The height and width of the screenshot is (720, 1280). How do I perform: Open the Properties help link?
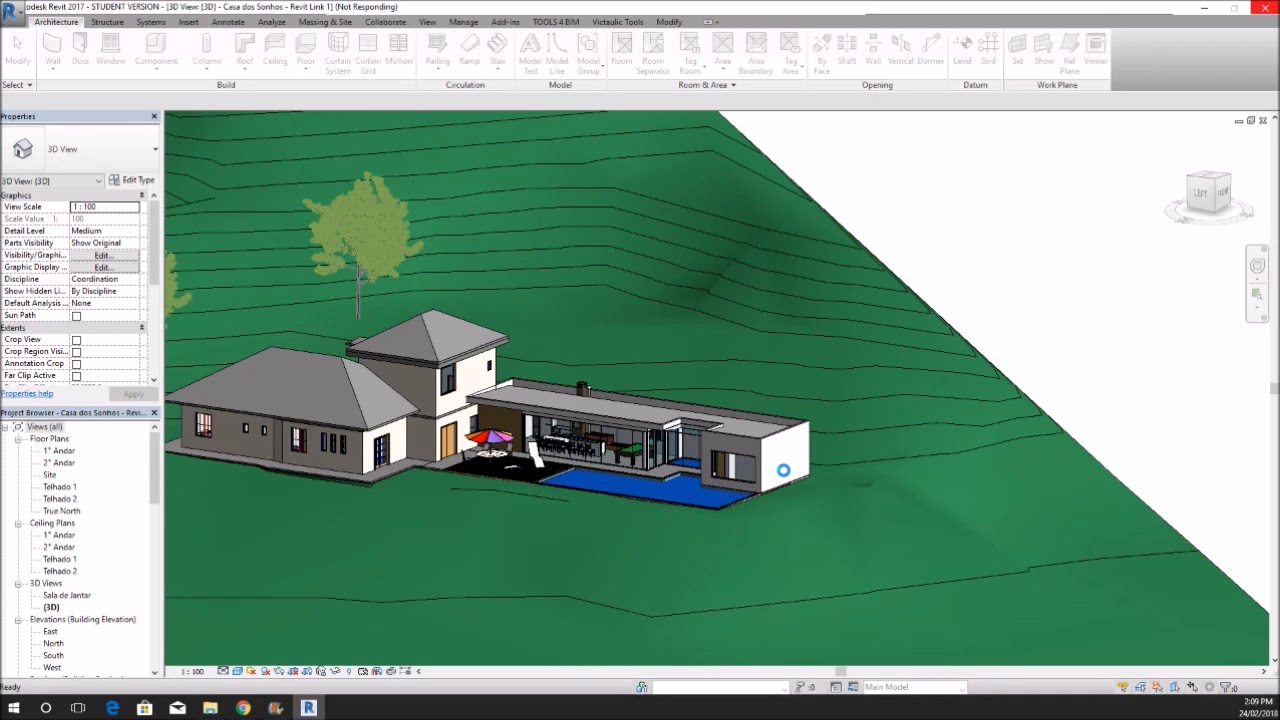(27, 394)
